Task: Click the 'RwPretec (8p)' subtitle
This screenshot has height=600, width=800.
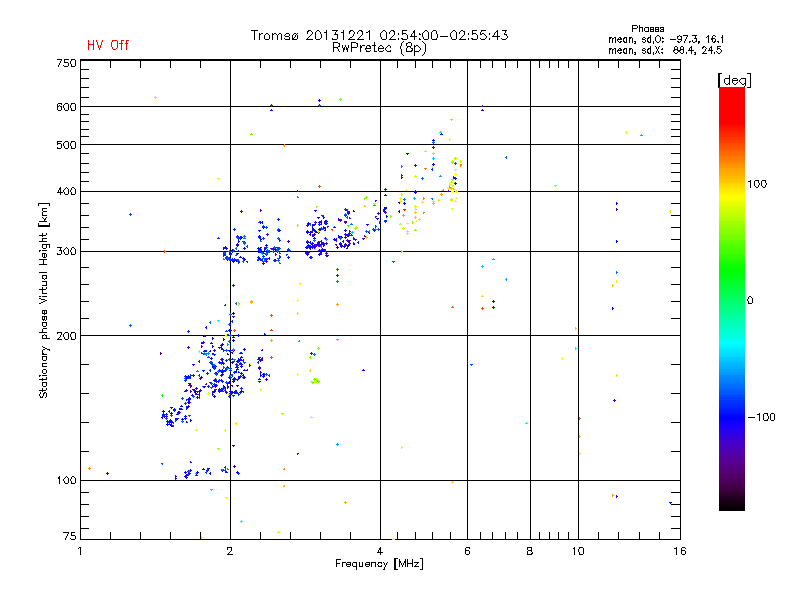Action: [379, 48]
